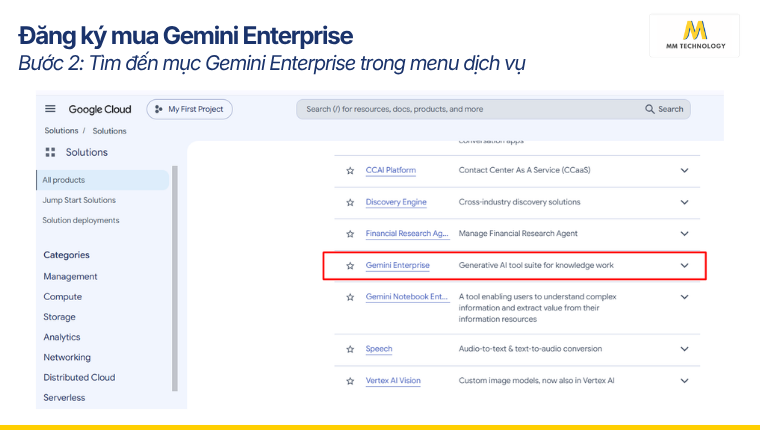Expand the Vertex AI Vision row chevron
Image resolution: width=760 pixels, height=430 pixels.
click(684, 381)
